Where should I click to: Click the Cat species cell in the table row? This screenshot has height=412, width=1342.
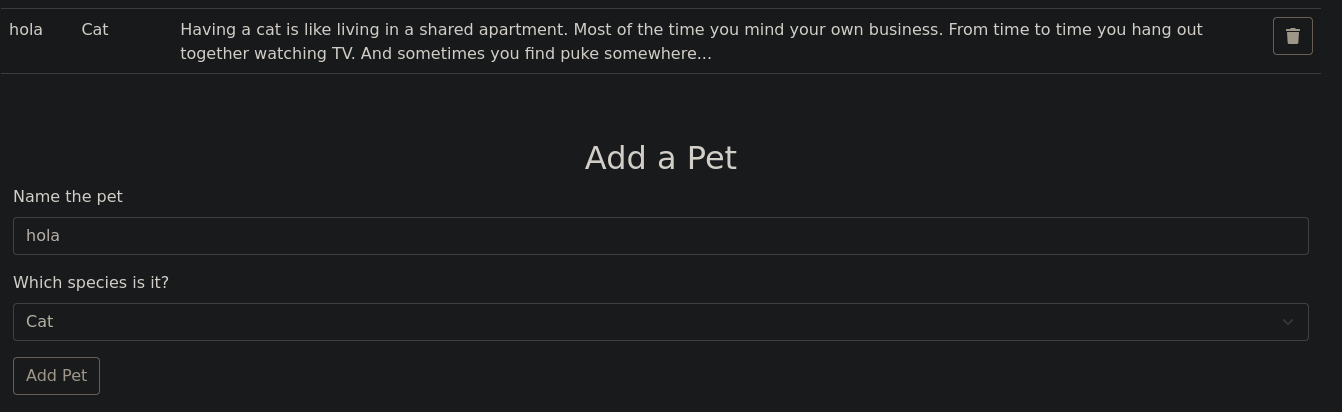95,30
